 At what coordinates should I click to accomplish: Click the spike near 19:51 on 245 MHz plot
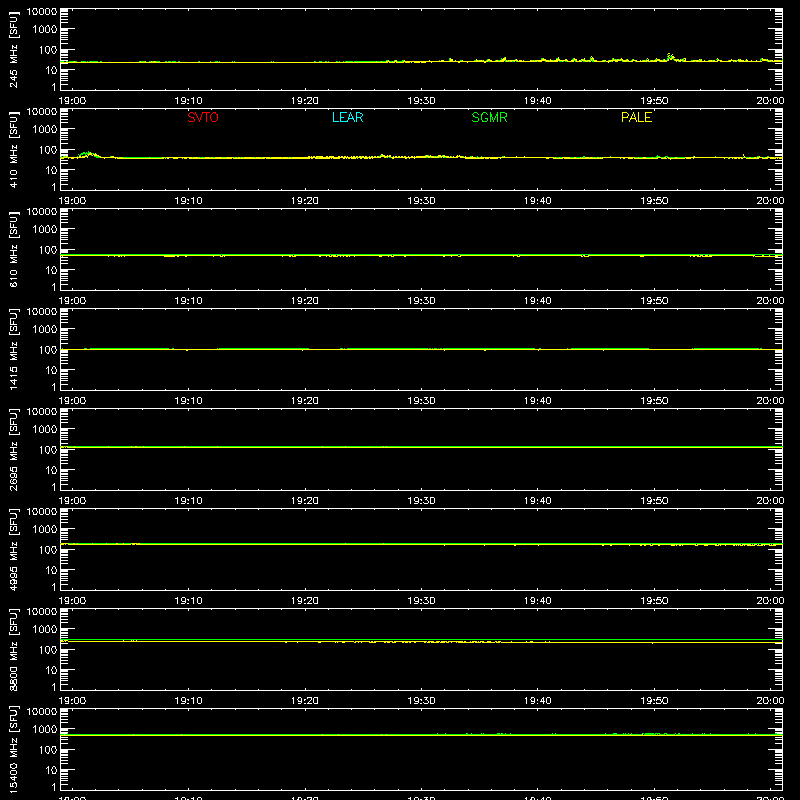point(670,56)
